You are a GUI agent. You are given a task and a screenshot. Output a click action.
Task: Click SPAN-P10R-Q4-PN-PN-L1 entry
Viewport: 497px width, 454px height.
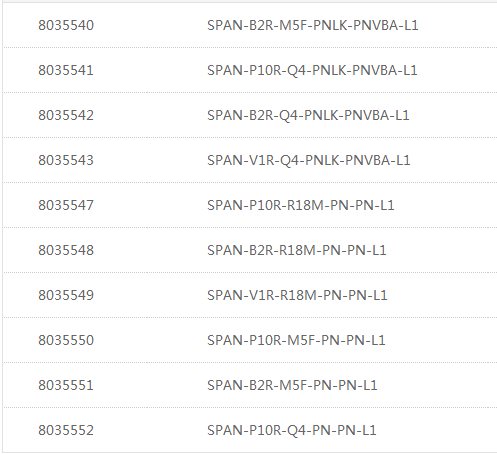click(292, 430)
